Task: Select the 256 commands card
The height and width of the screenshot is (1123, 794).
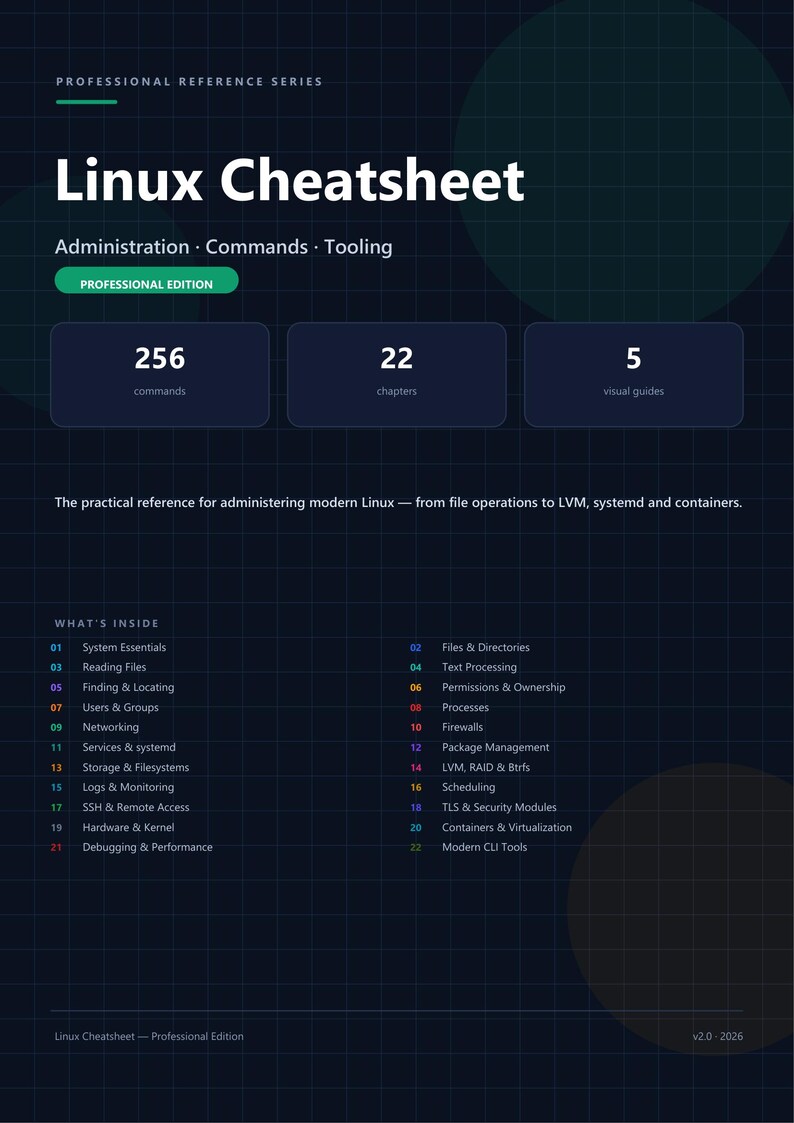Action: (160, 375)
